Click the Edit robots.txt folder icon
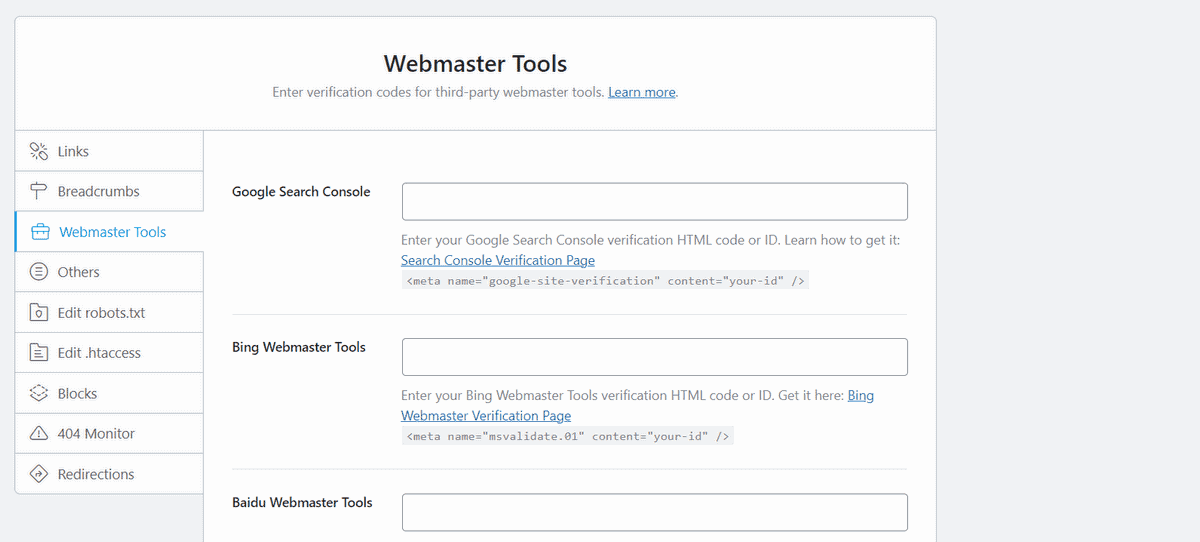Screen dimensions: 1200x542 39,313
